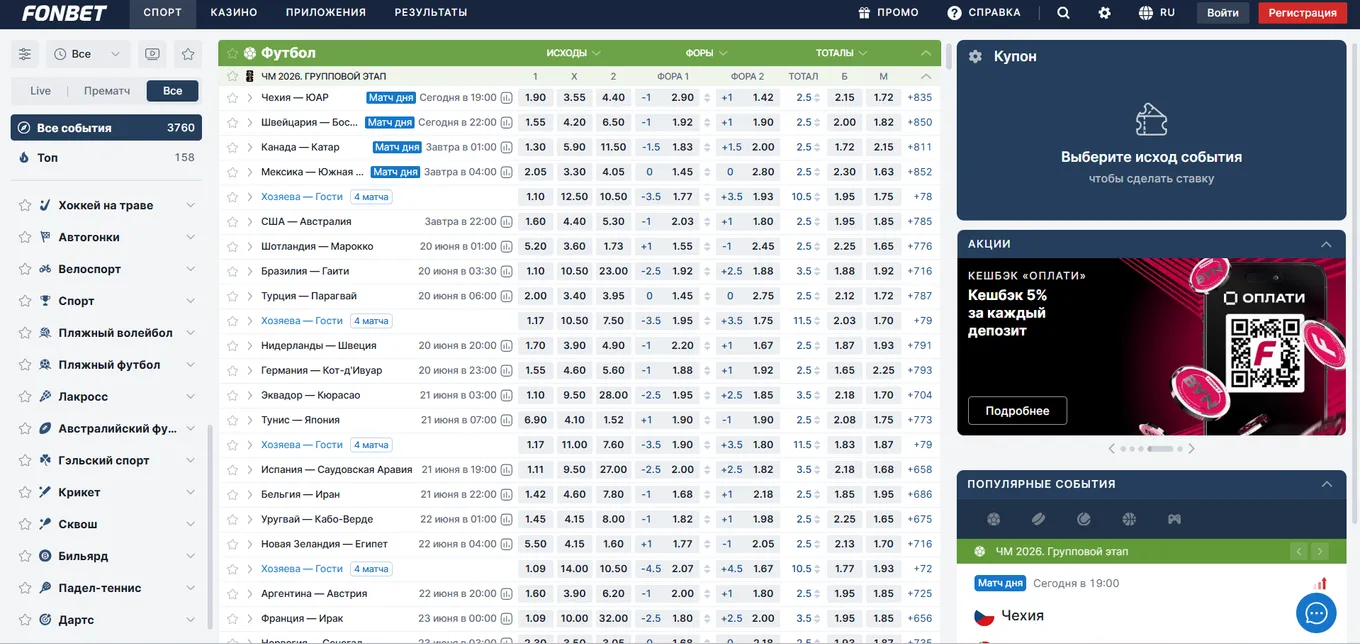The height and width of the screenshot is (644, 1360).
Task: Open the search magnifier icon in header
Action: point(1063,13)
